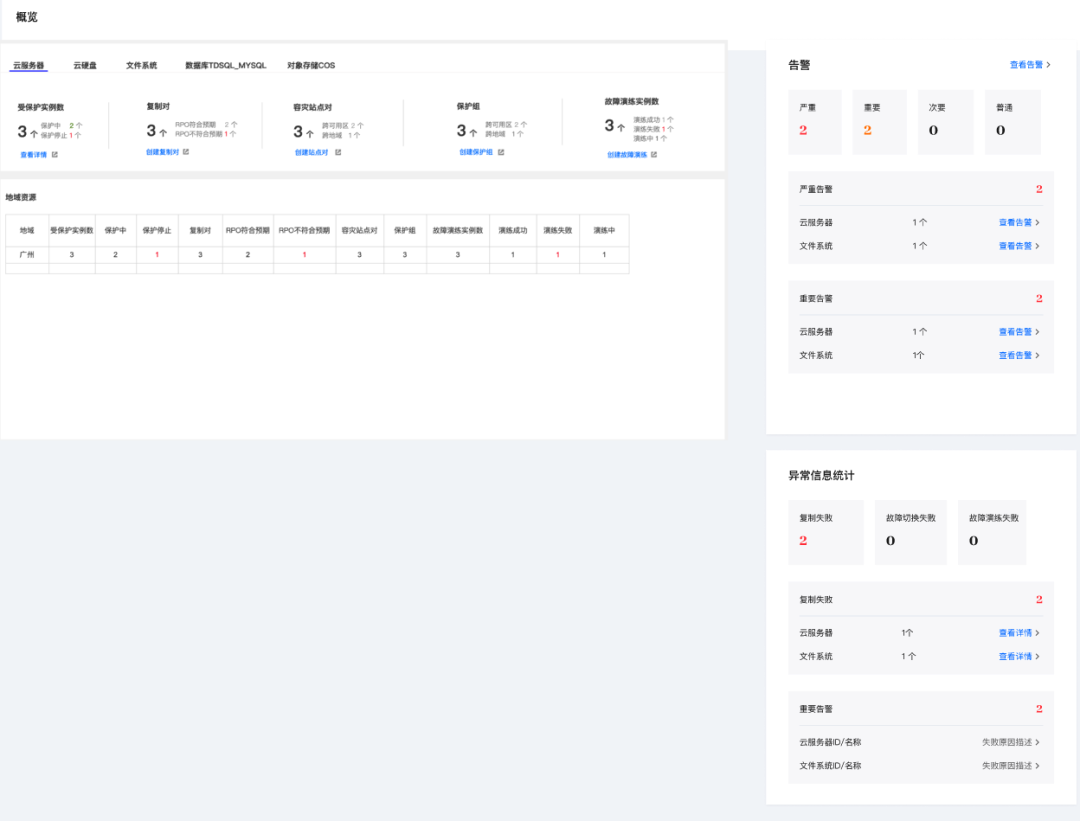The height and width of the screenshot is (821, 1080).
Task: Expand 失败原因描述 for 文件系统ID/名称
Action: 1010,765
